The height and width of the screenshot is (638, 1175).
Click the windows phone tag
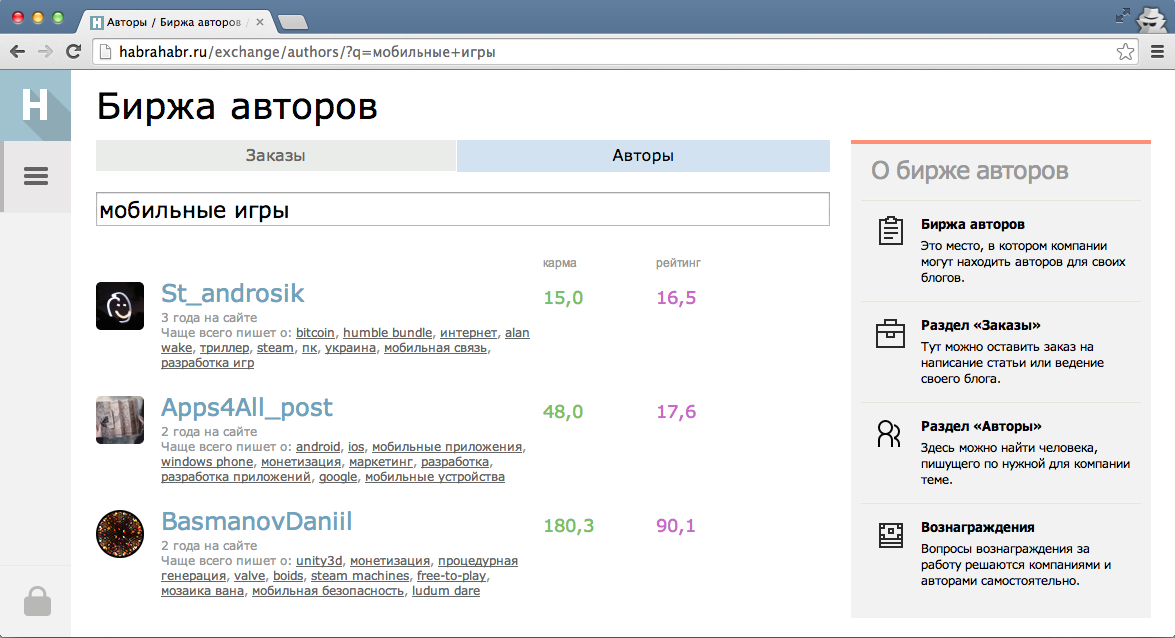coord(207,462)
